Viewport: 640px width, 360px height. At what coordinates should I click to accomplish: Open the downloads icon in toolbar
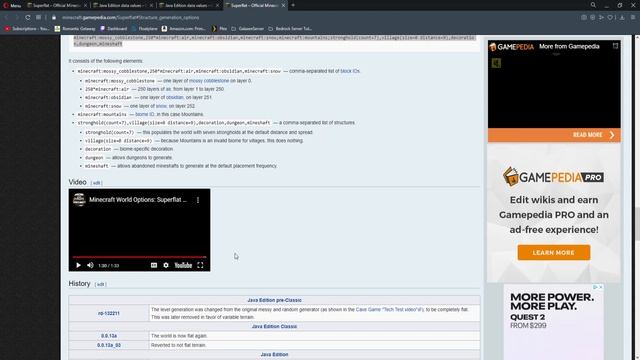[622, 18]
